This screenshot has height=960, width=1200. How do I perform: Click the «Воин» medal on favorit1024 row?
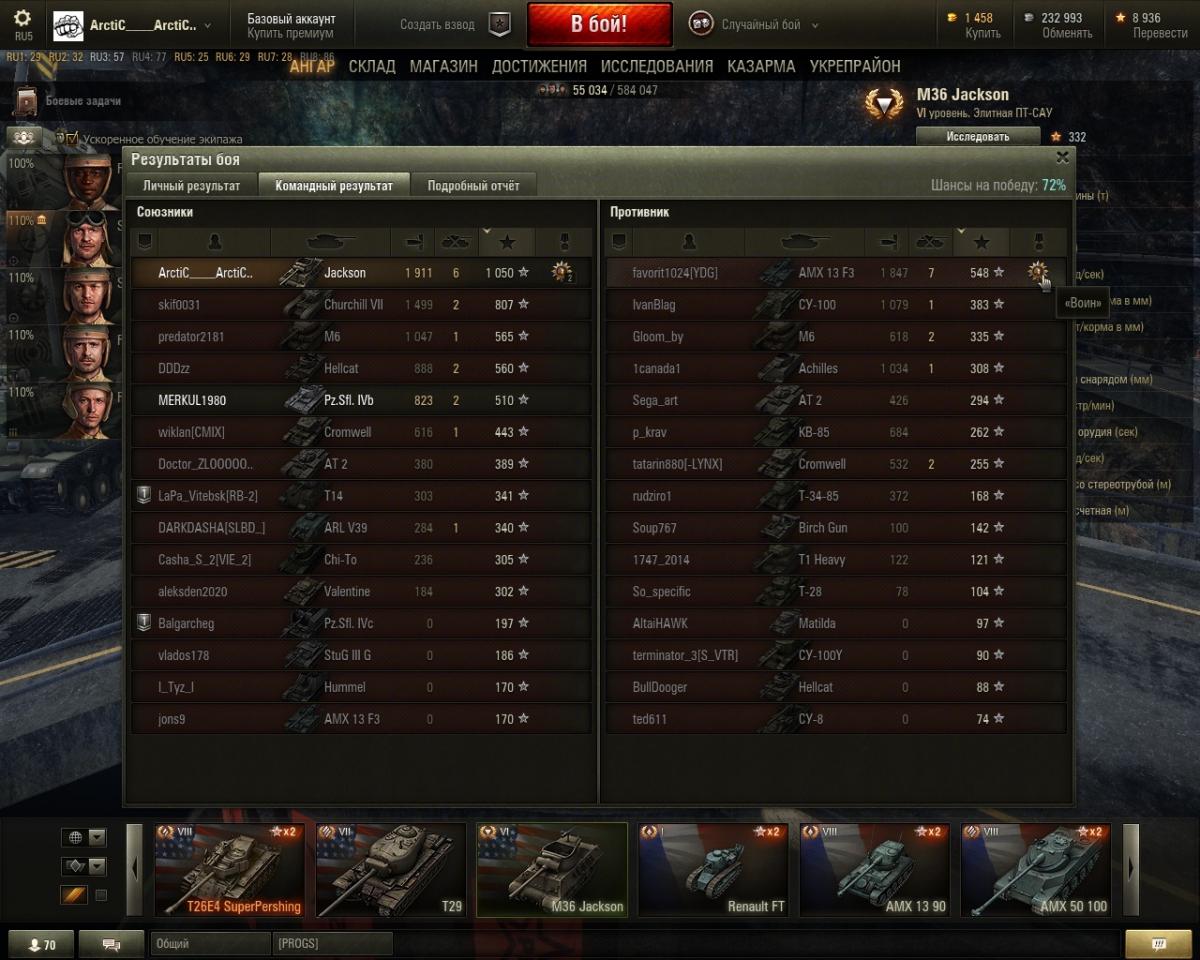(x=1037, y=272)
